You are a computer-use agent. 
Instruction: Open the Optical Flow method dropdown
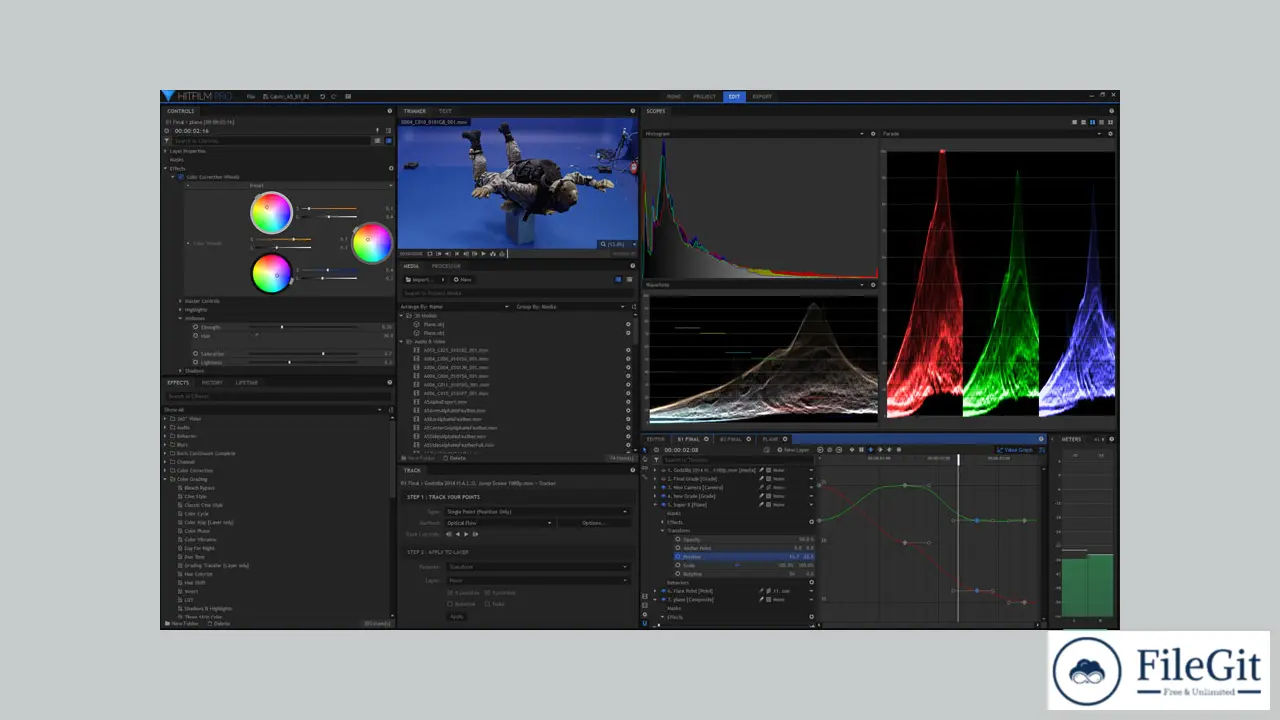pyautogui.click(x=499, y=523)
